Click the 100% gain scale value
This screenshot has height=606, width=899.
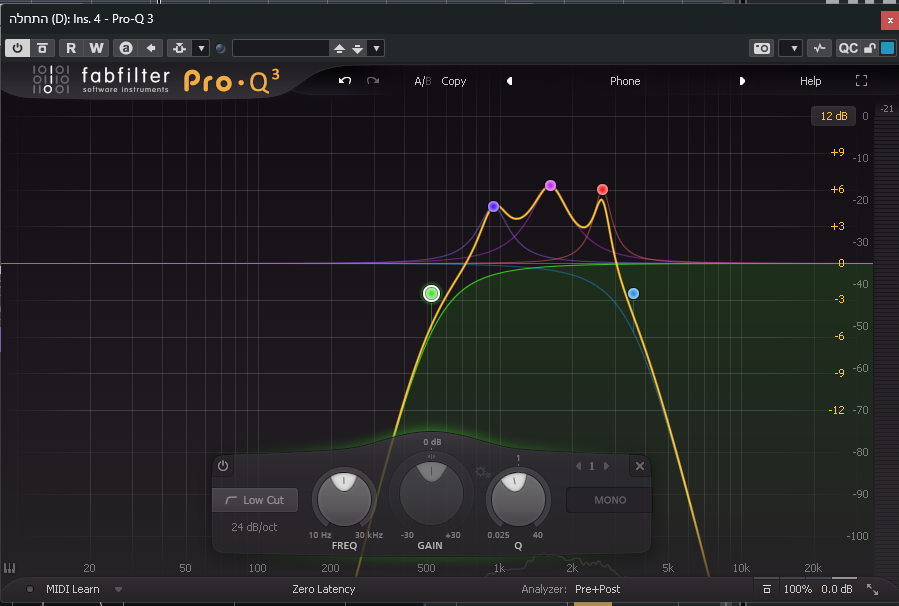[x=798, y=589]
